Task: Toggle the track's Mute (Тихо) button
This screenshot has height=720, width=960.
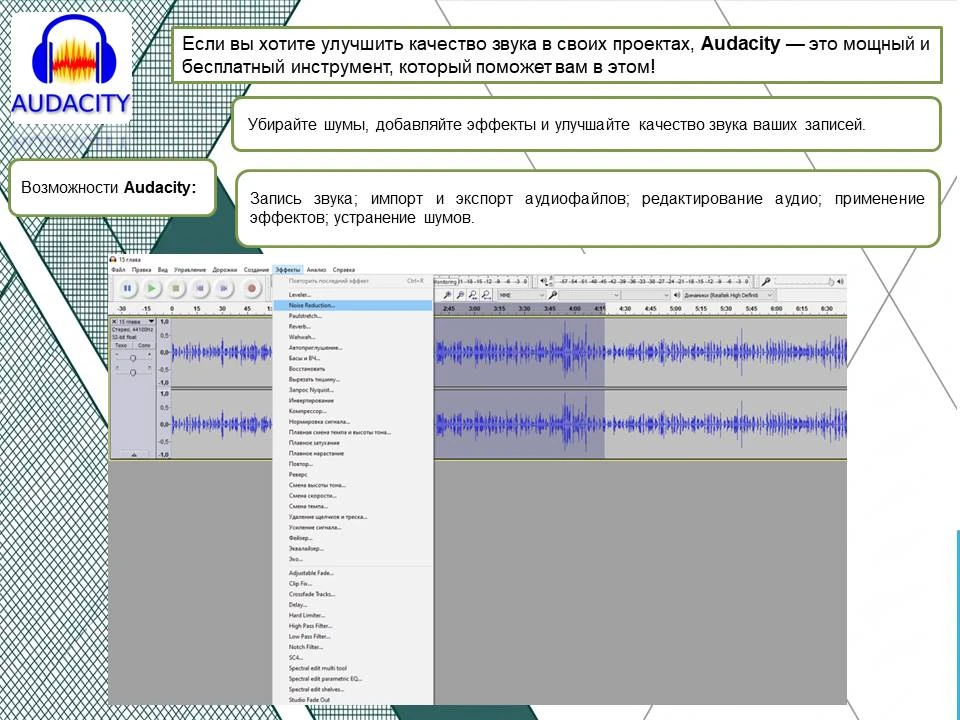Action: pyautogui.click(x=121, y=345)
